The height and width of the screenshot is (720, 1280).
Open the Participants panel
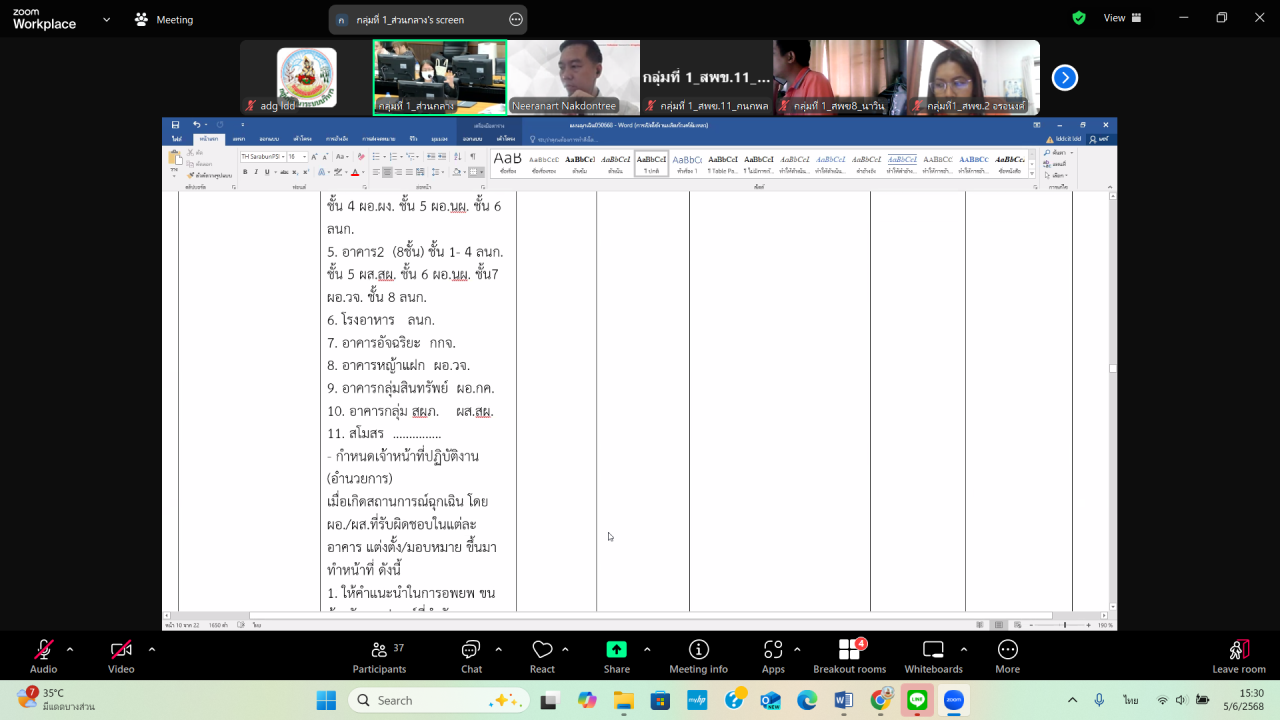click(379, 655)
